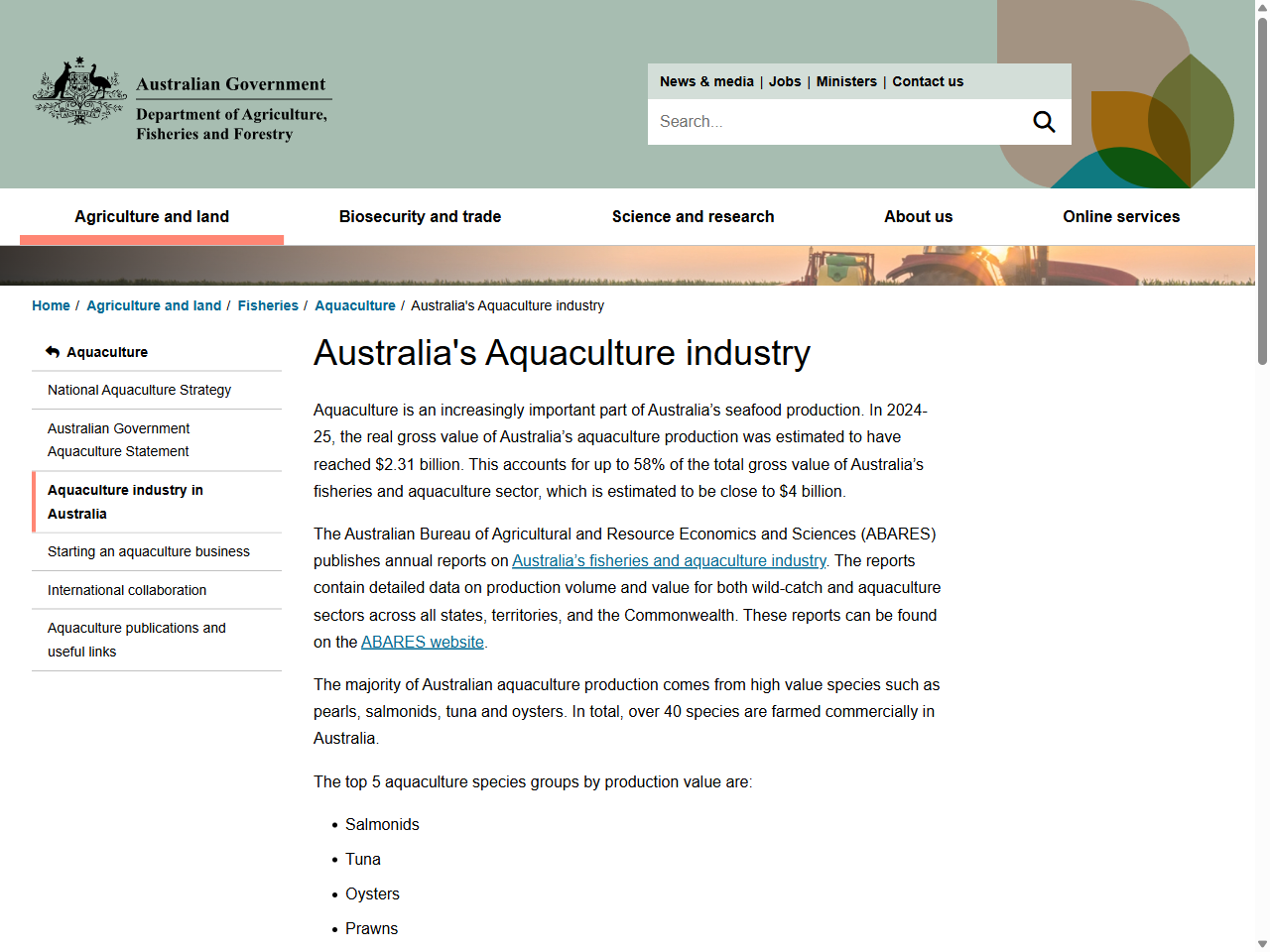This screenshot has width=1270, height=952.
Task: Click Contact us in the header
Action: coord(927,81)
